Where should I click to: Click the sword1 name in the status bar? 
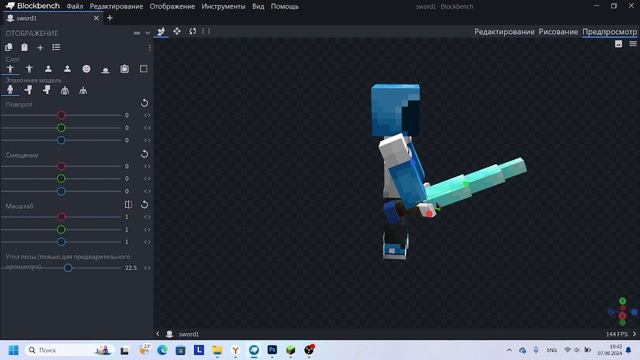tap(189, 334)
